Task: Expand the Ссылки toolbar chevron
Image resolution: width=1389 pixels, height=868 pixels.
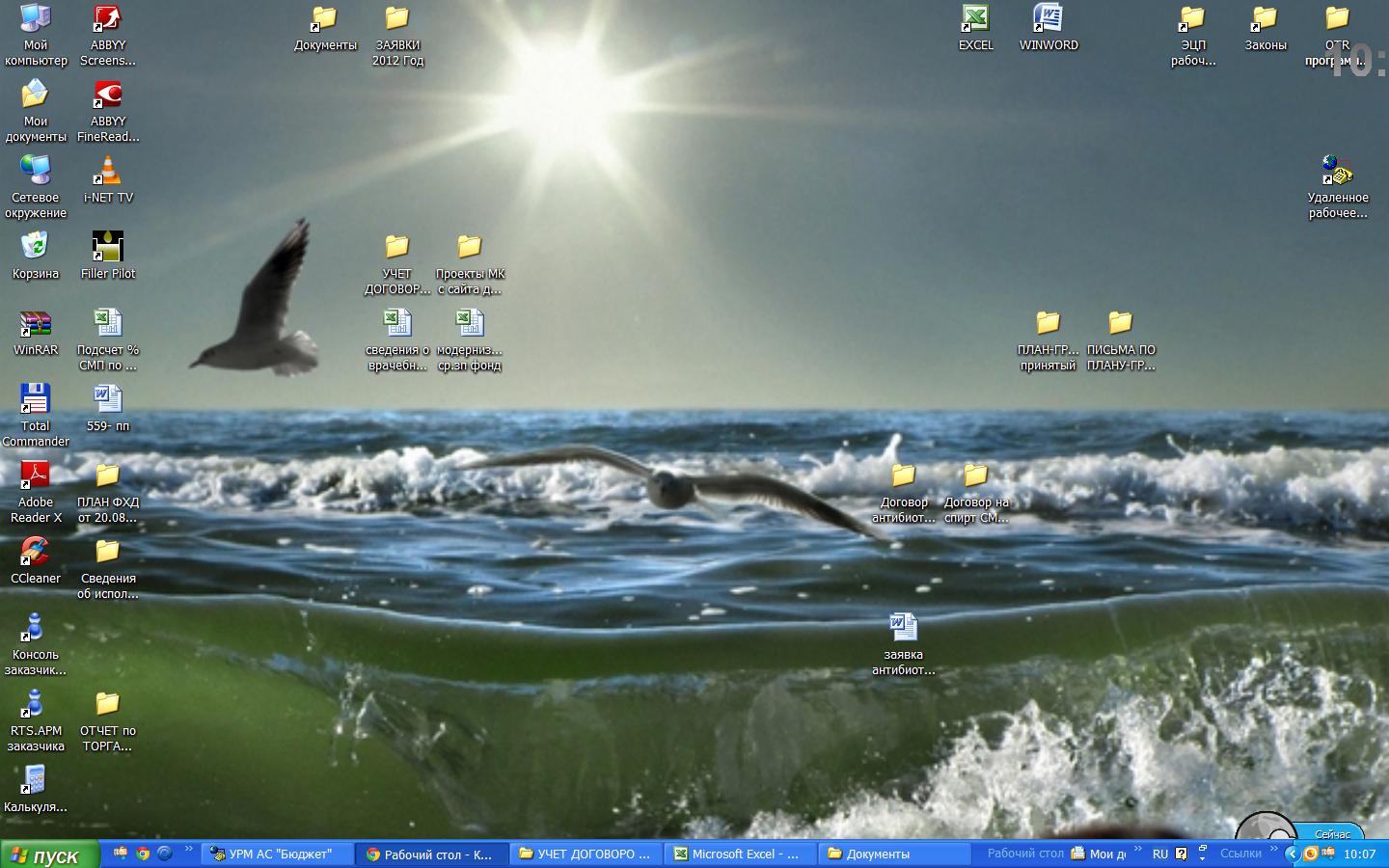Action: point(1274,850)
